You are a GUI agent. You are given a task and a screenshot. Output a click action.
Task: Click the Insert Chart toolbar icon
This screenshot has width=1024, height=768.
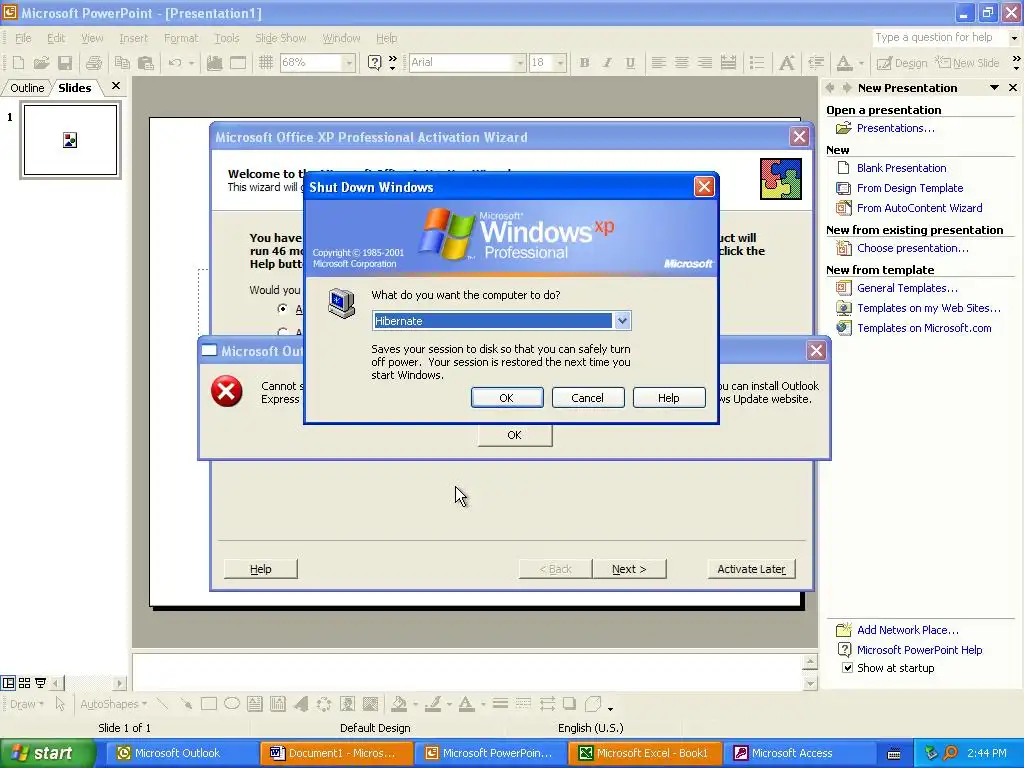[x=214, y=63]
